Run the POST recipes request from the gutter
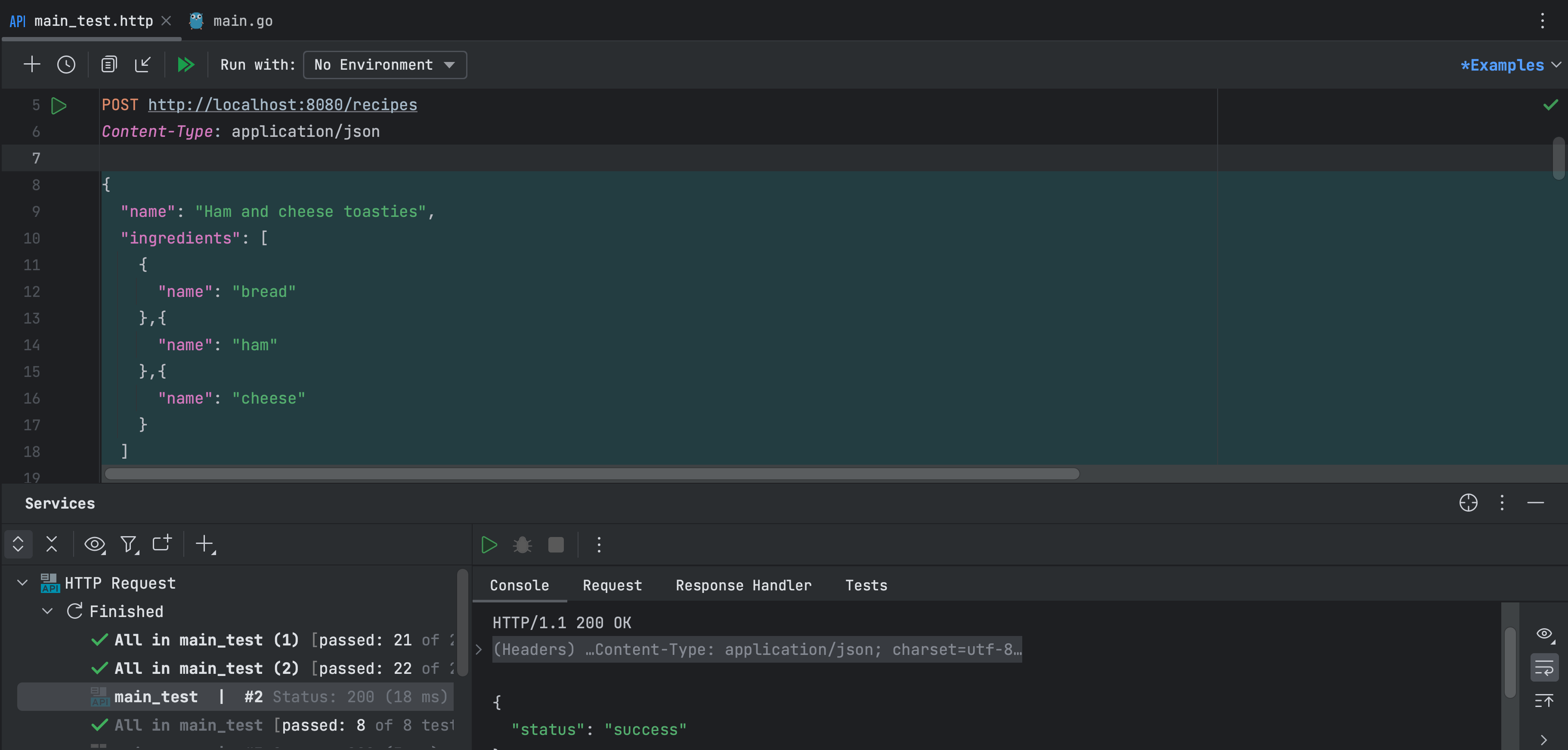1568x750 pixels. pyautogui.click(x=59, y=105)
